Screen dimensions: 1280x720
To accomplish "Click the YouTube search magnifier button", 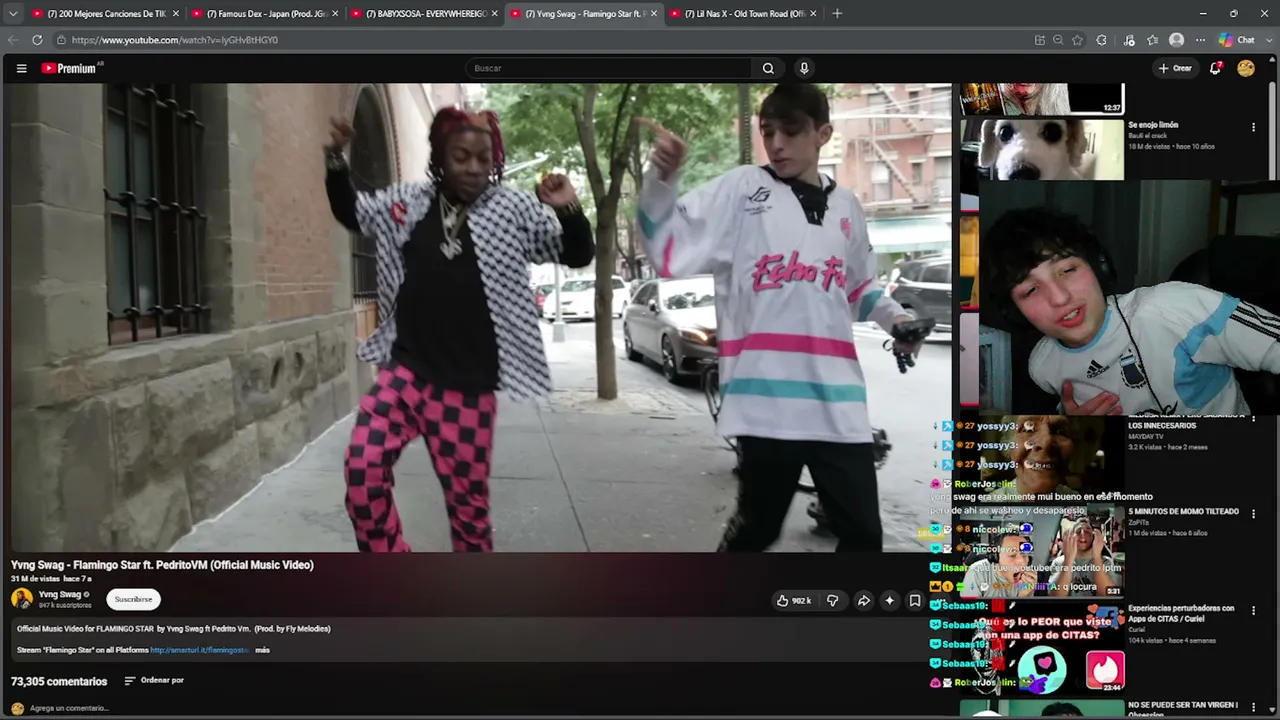I will click(x=768, y=68).
